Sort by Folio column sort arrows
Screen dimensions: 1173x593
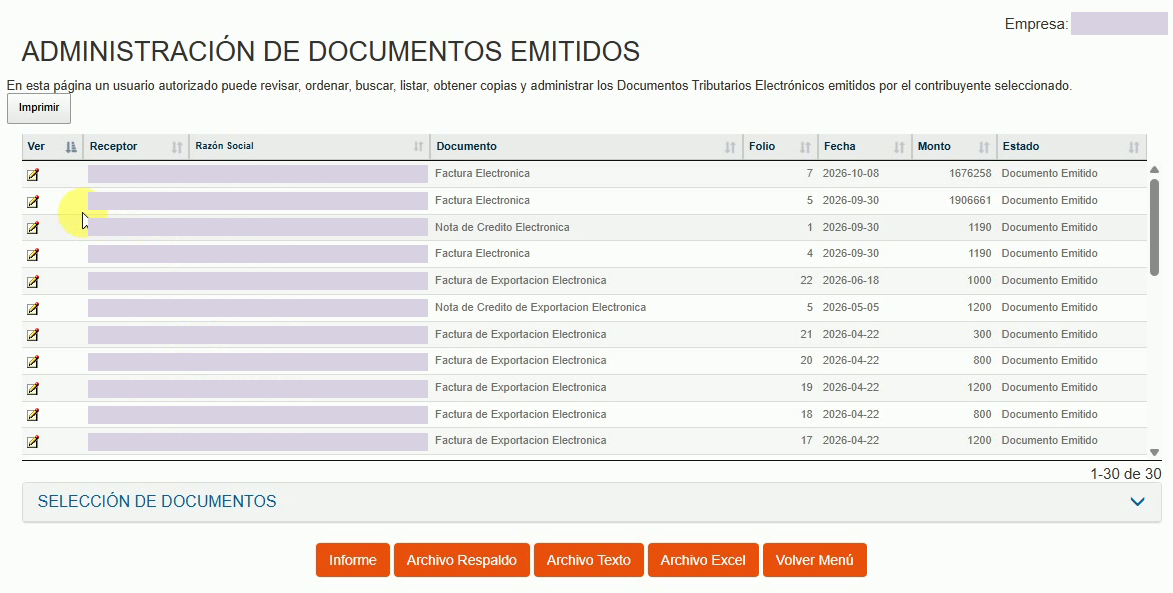[805, 147]
